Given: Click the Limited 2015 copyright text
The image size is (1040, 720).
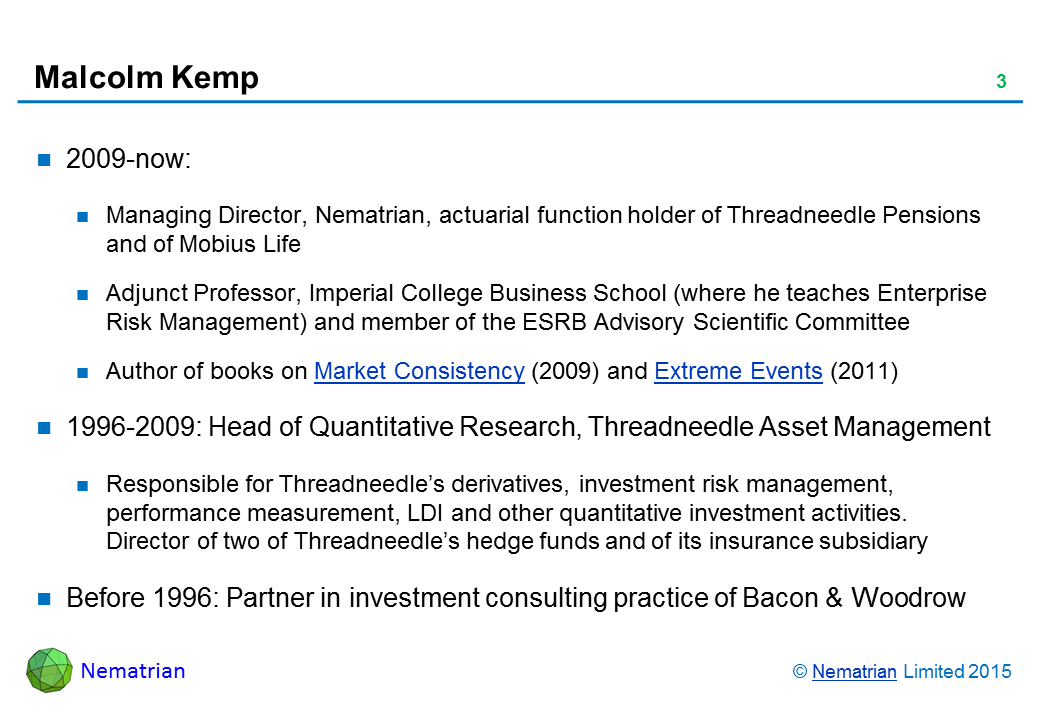Looking at the screenshot, I should click(x=957, y=672).
